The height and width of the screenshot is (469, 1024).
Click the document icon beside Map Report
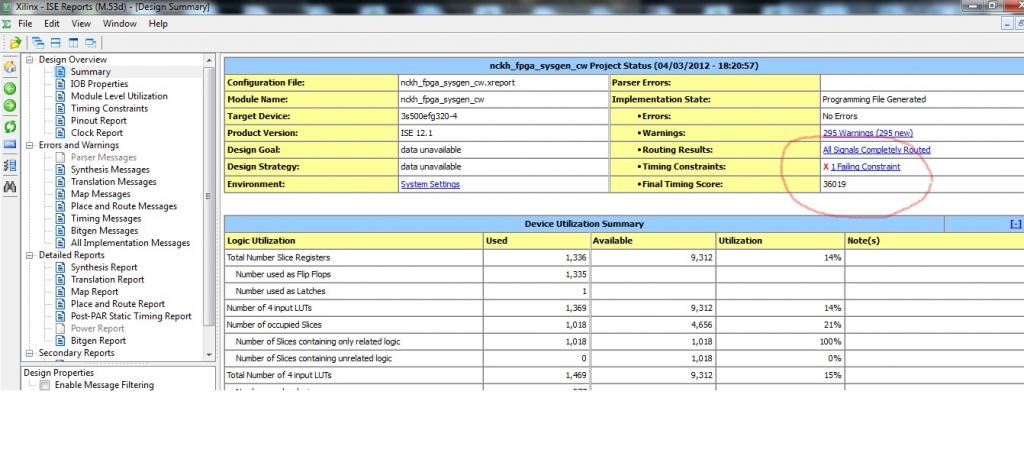[61, 291]
